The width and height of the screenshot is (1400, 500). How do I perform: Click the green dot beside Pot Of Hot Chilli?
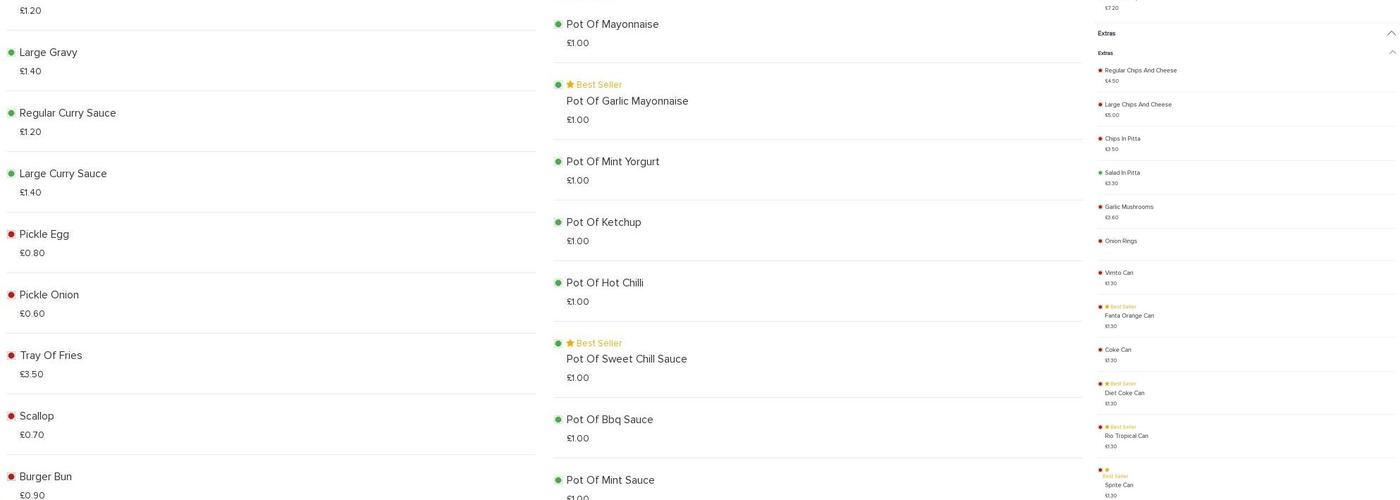coord(558,283)
